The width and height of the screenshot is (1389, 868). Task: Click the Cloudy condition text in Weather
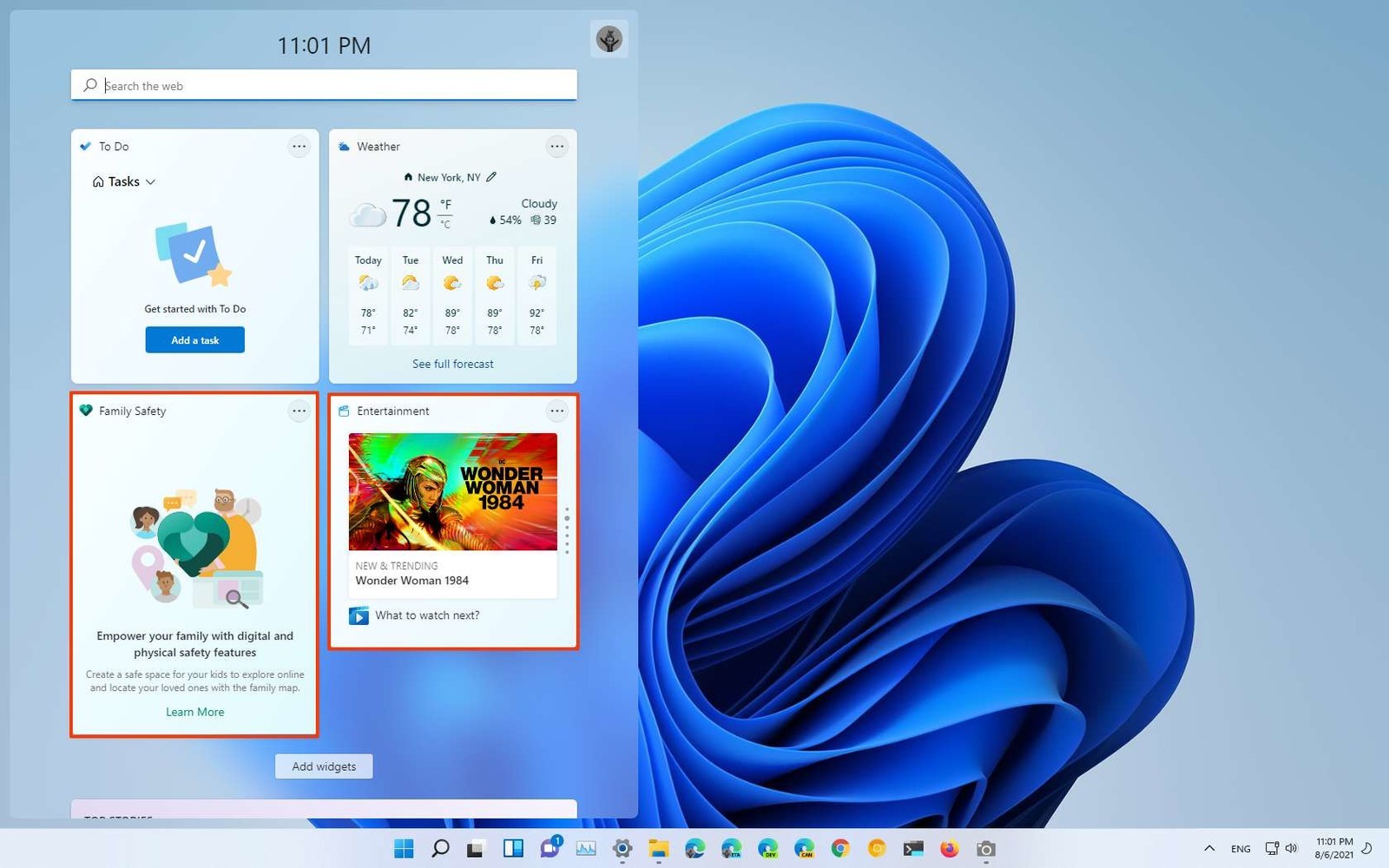(x=539, y=203)
